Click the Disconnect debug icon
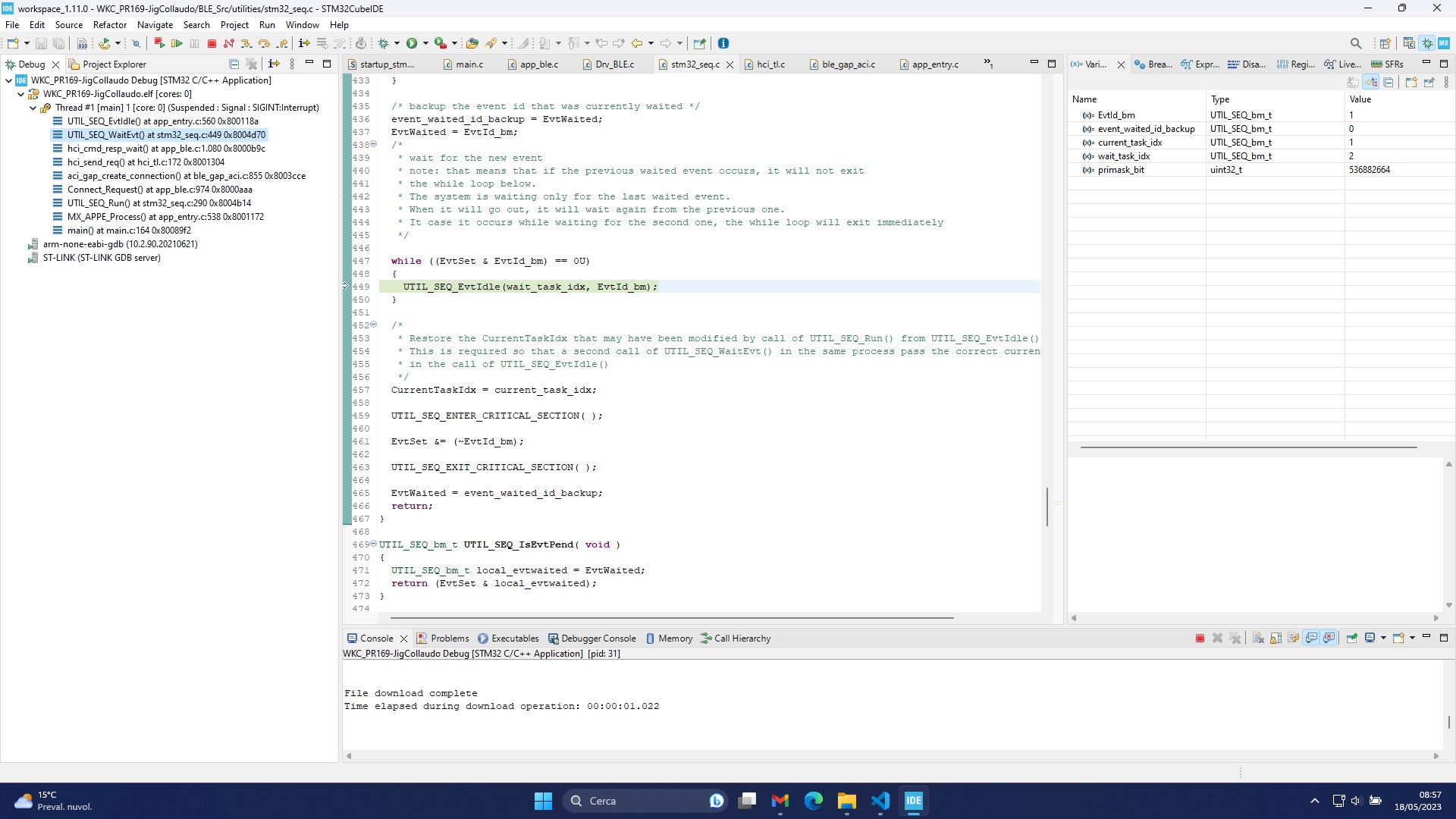The width and height of the screenshot is (1456, 819). pyautogui.click(x=229, y=43)
